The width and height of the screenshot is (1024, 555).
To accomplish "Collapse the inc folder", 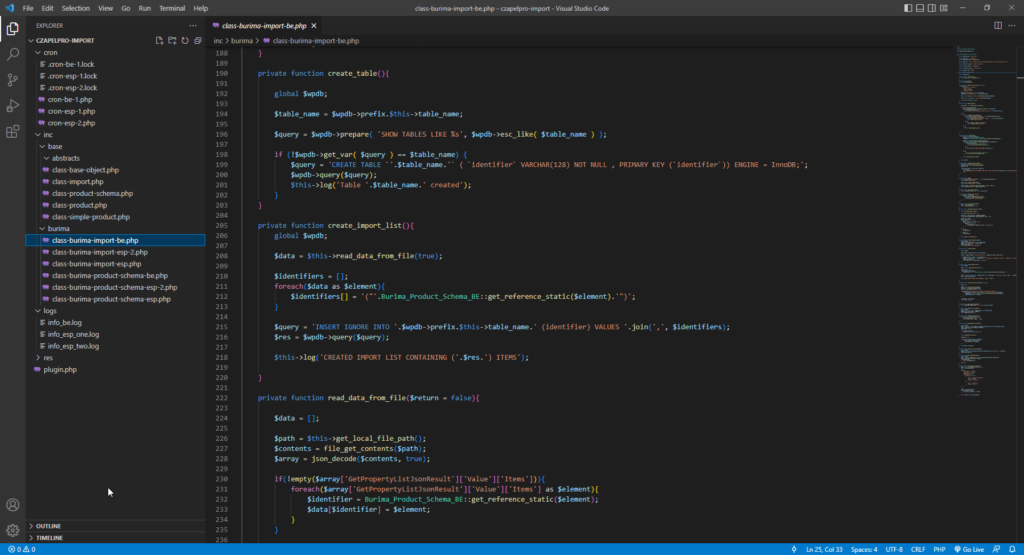I will (x=116, y=135).
